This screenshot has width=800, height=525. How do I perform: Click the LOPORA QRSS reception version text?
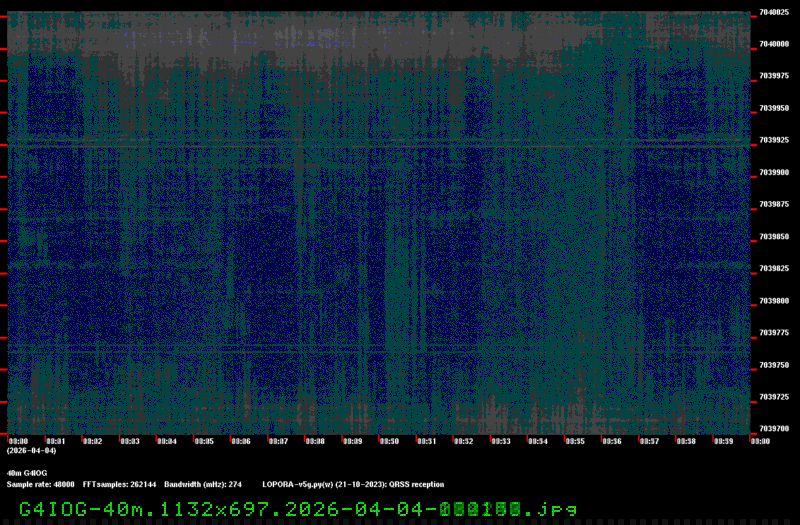[x=353, y=484]
